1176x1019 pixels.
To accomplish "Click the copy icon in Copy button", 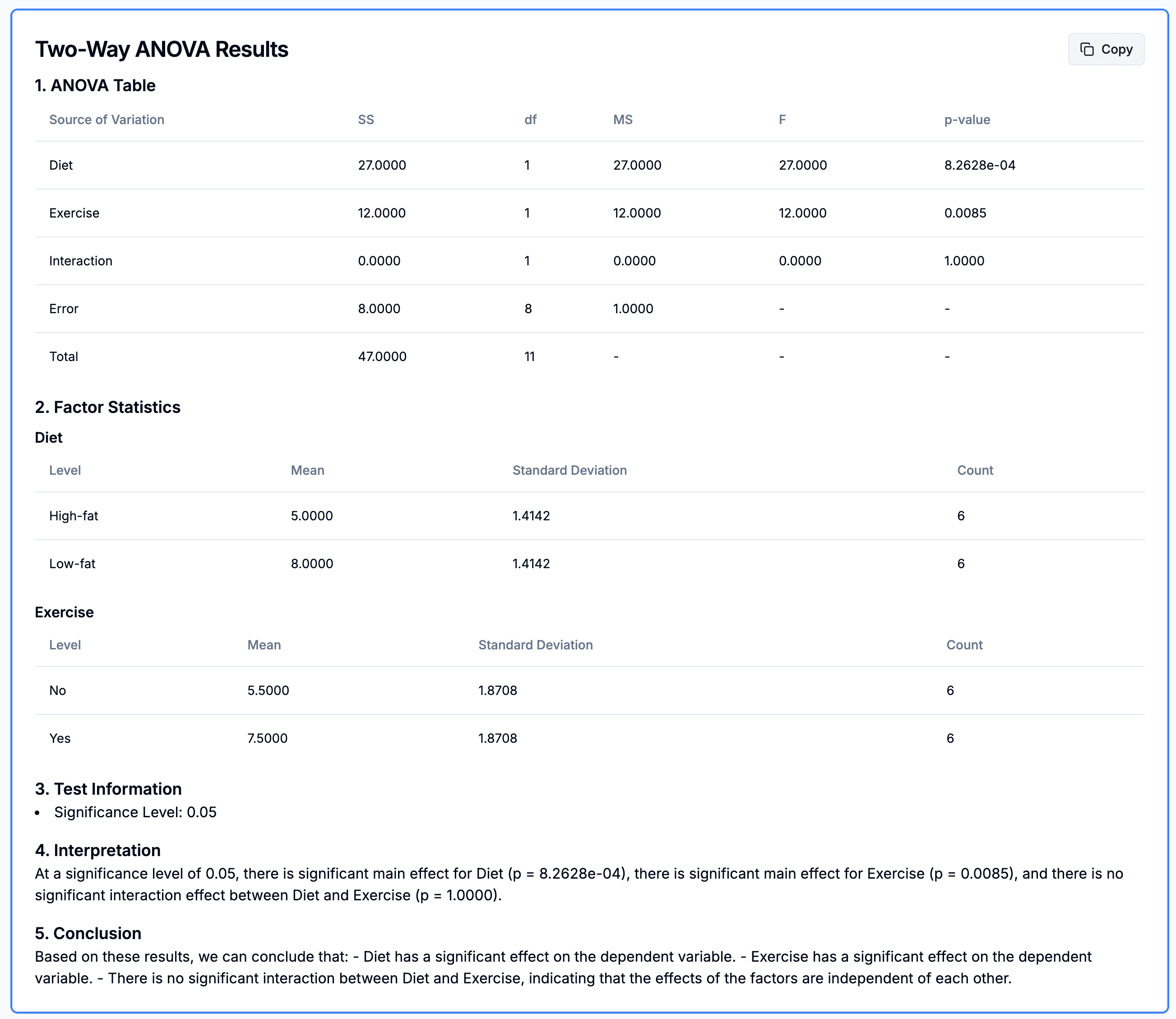I will click(x=1087, y=50).
